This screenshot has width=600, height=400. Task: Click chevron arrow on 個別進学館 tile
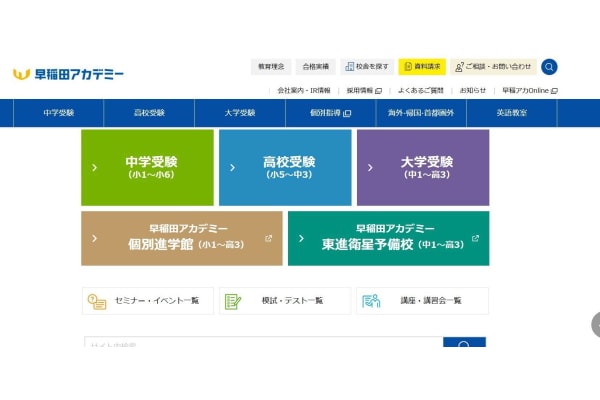click(x=95, y=238)
